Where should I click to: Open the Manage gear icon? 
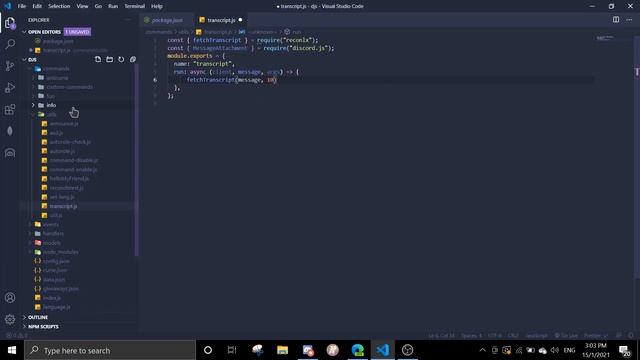coord(10,319)
